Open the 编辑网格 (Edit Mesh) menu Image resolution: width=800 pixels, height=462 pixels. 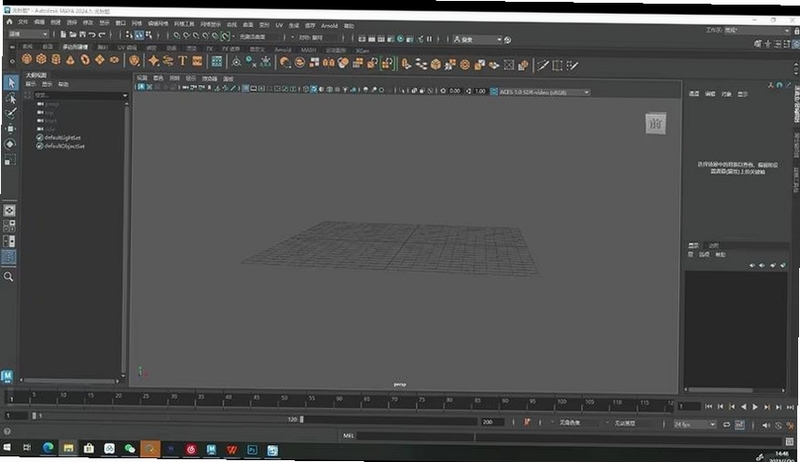pos(158,23)
